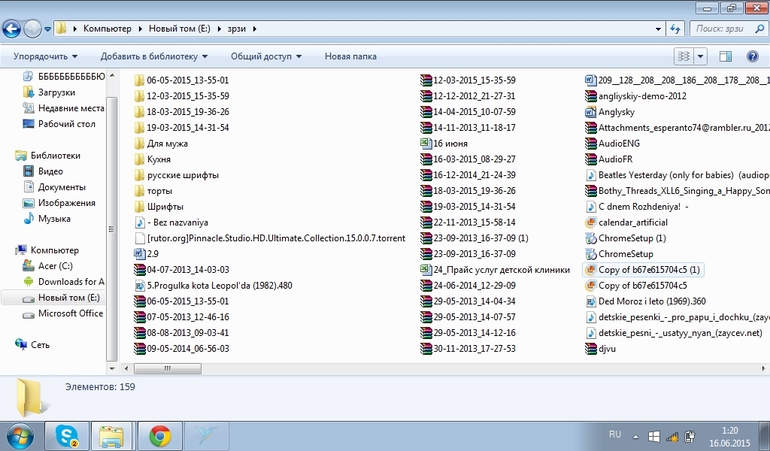Open the Загрузки folder in sidebar
The height and width of the screenshot is (451, 770).
57,92
